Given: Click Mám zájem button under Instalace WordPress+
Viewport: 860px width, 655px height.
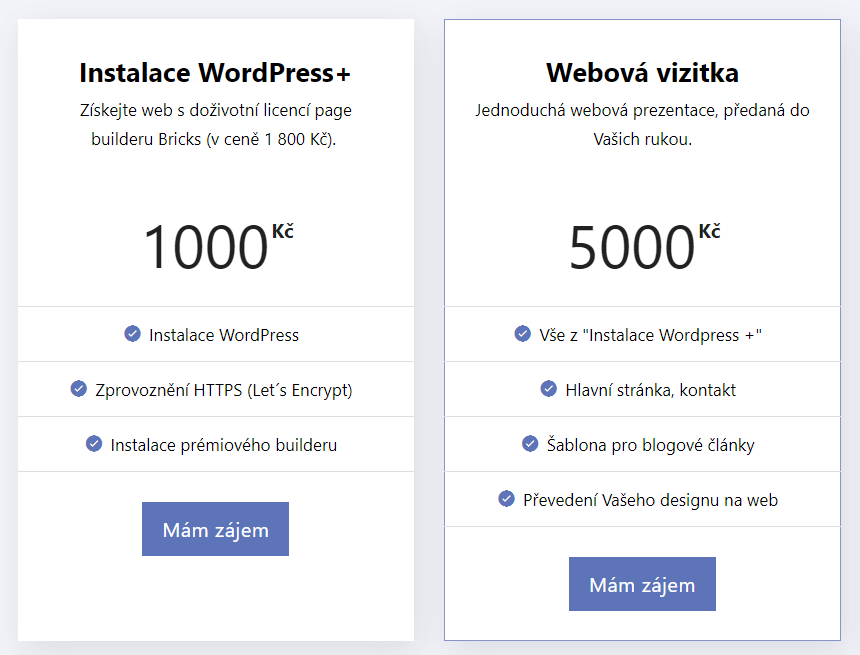Looking at the screenshot, I should 216,529.
